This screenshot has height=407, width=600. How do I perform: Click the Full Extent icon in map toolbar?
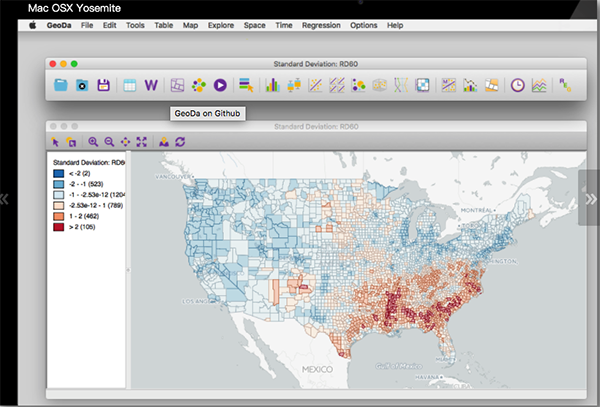pyautogui.click(x=141, y=143)
